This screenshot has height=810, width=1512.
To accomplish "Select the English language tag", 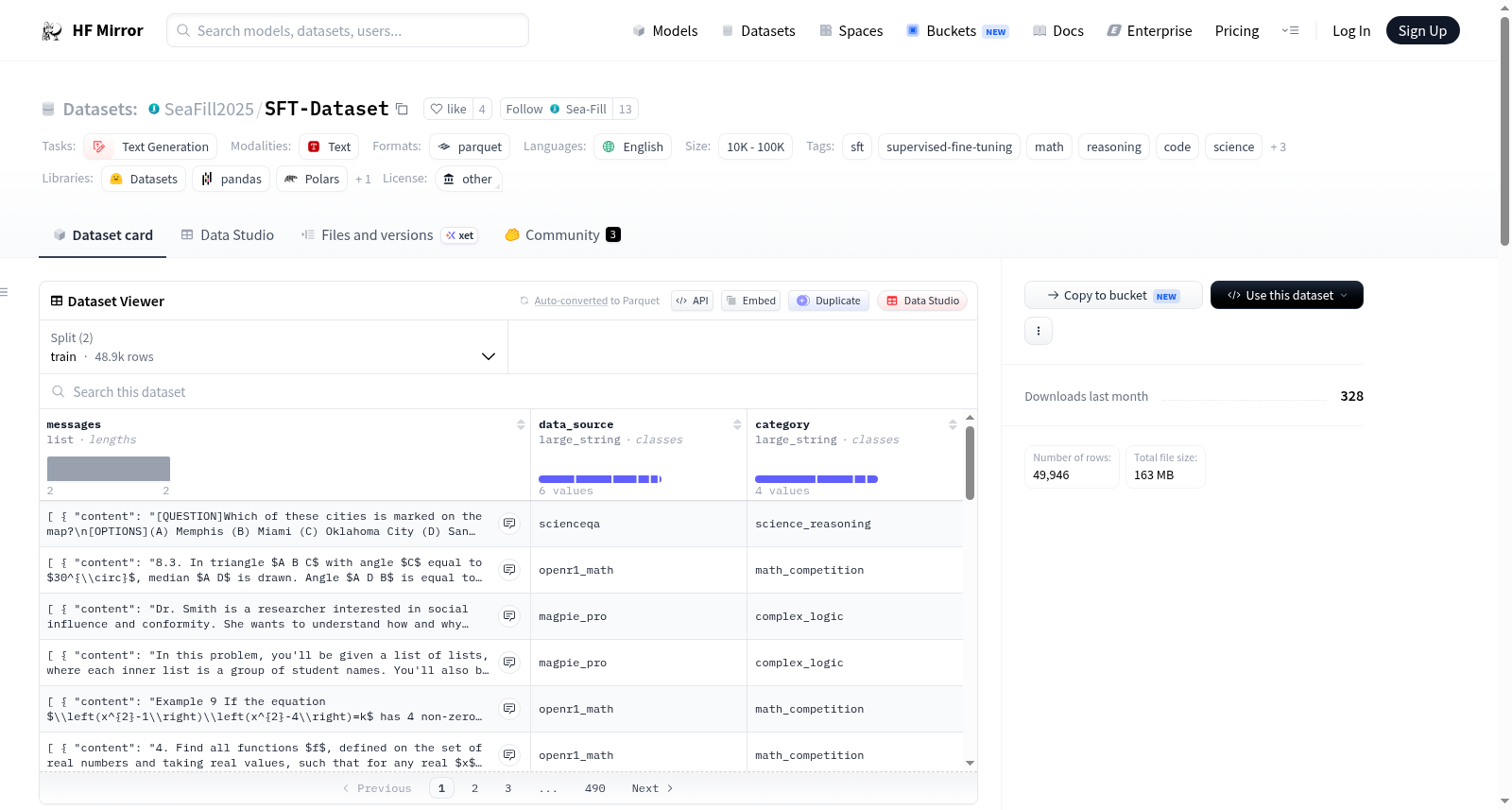I will click(x=633, y=146).
